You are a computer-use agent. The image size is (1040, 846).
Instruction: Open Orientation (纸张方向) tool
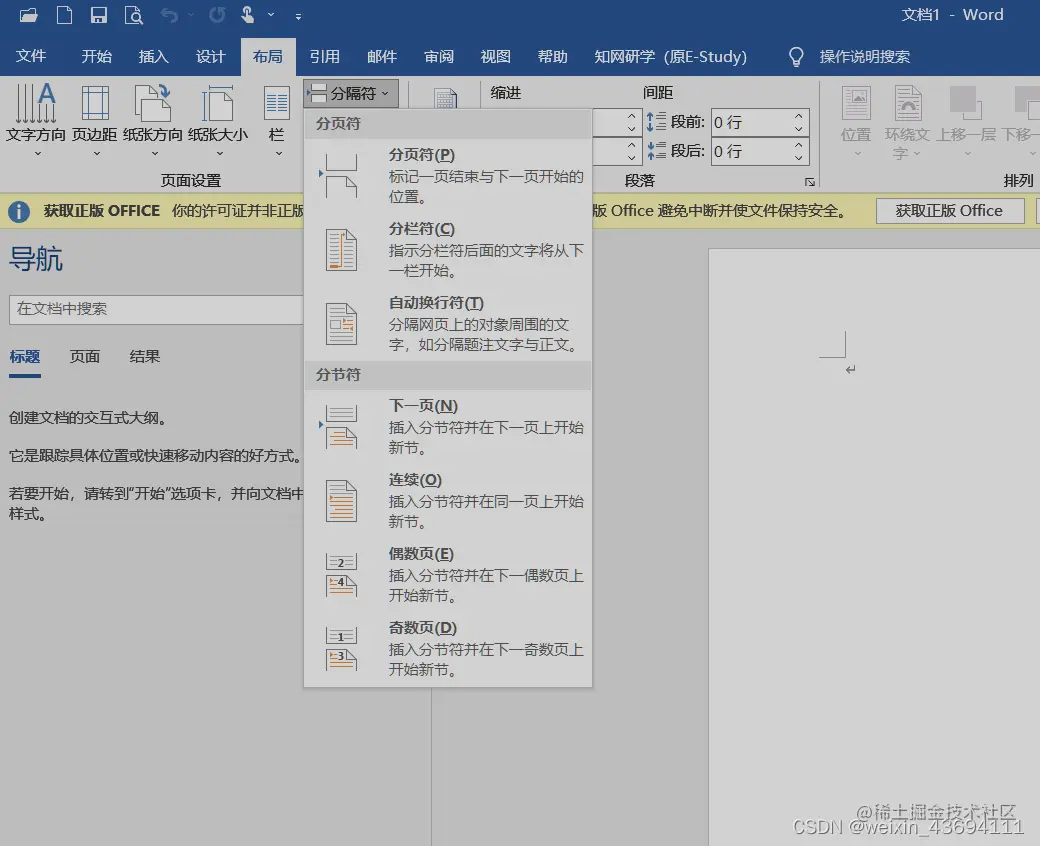(x=153, y=119)
